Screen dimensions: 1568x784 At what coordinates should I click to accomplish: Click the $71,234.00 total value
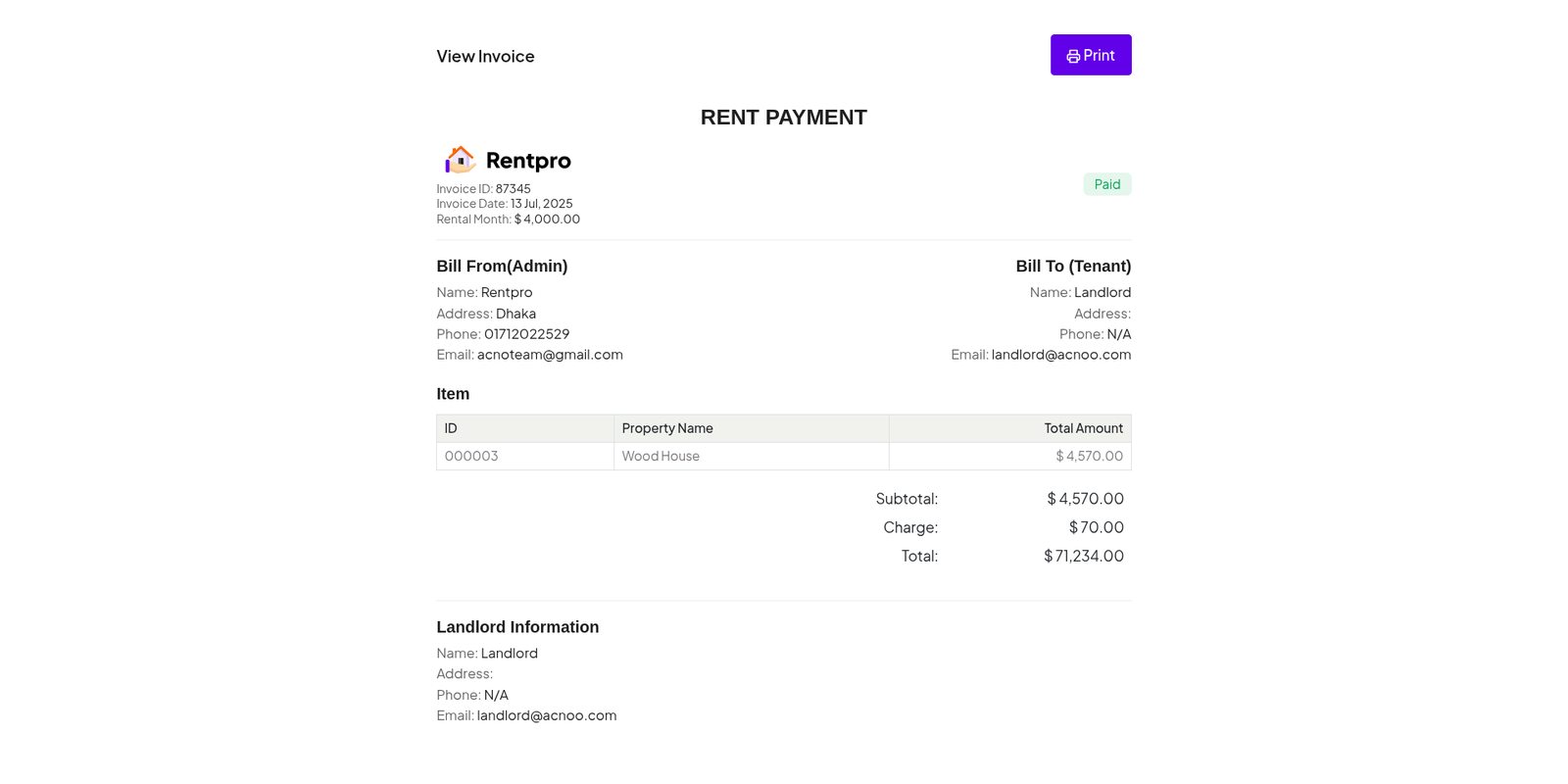(1083, 556)
